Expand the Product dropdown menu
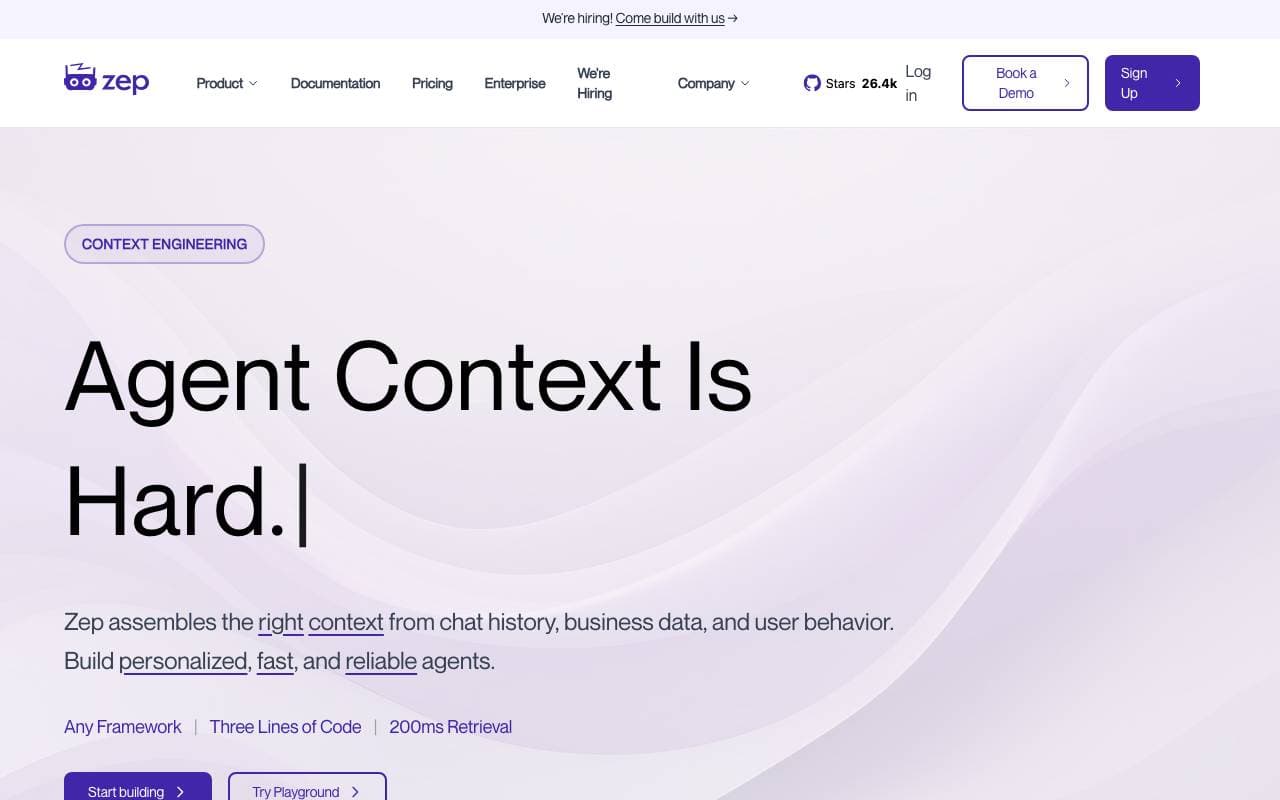Image resolution: width=1280 pixels, height=800 pixels. (227, 83)
